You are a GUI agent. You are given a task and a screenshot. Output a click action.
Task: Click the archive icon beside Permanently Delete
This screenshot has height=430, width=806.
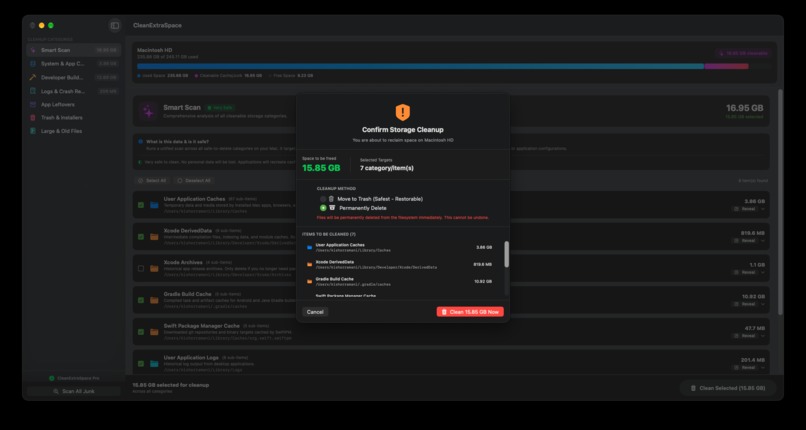[332, 208]
